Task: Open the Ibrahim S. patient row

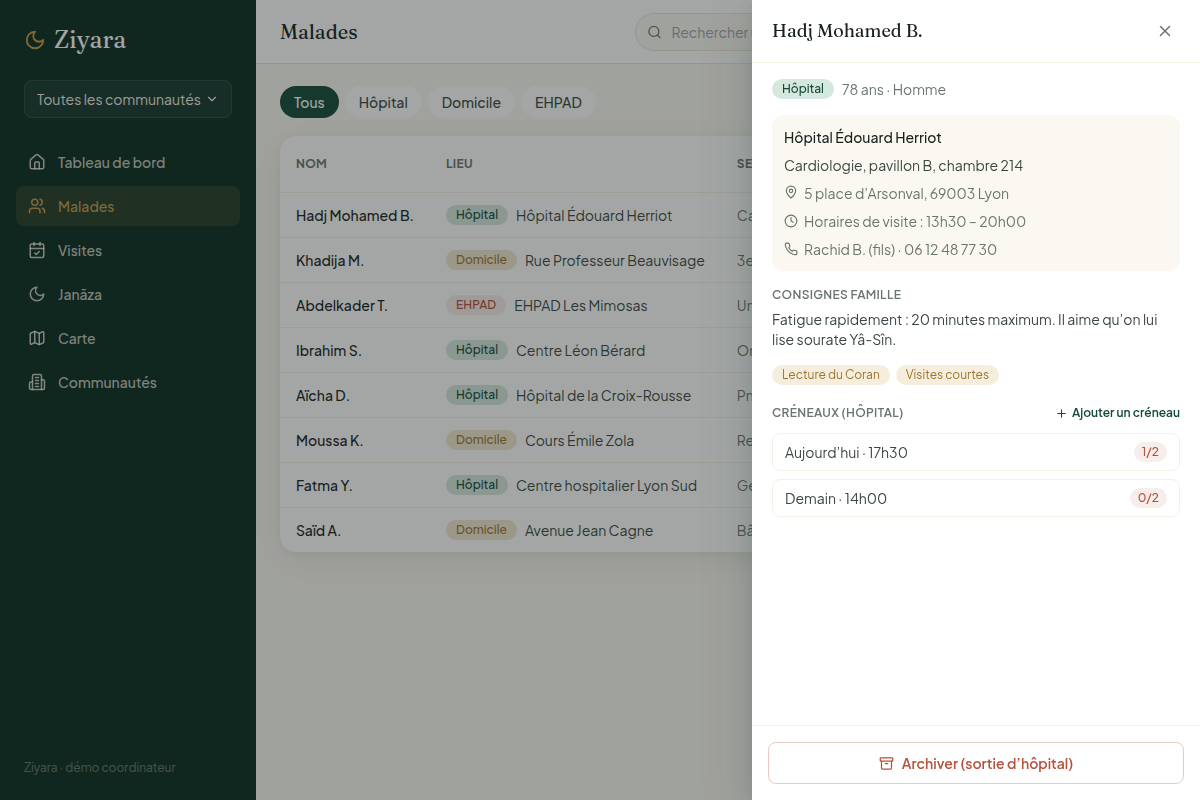Action: 516,350
